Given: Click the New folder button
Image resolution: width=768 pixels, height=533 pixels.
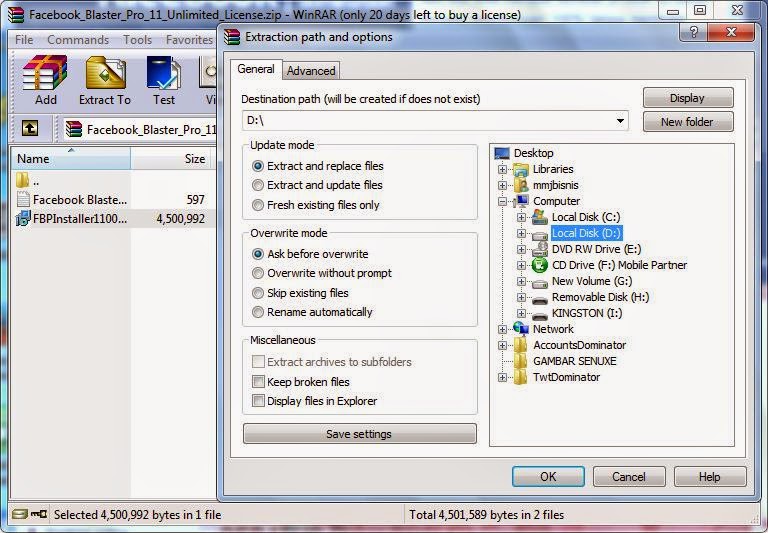Looking at the screenshot, I should pos(688,121).
